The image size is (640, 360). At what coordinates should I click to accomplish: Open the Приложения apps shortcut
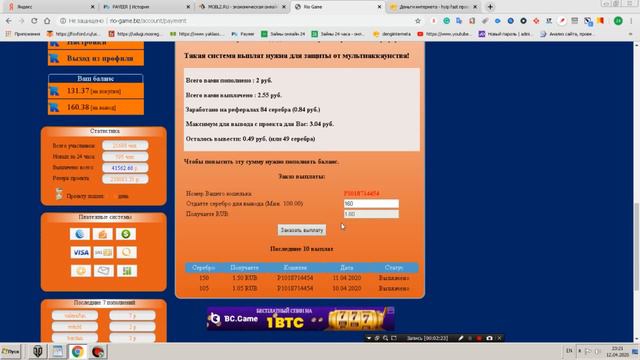coord(23,34)
